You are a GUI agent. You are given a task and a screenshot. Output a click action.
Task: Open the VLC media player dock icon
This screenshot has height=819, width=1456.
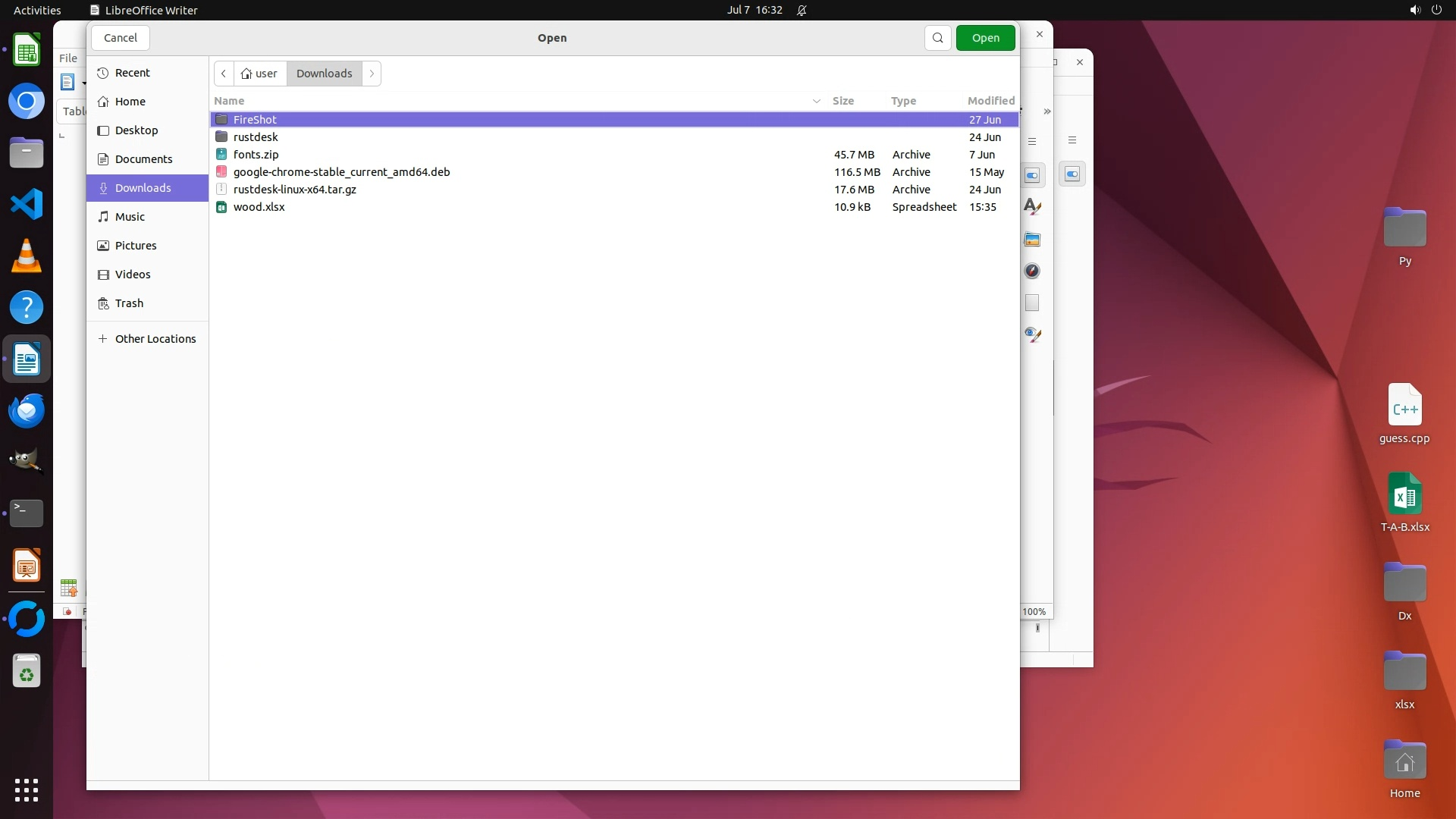[x=27, y=256]
